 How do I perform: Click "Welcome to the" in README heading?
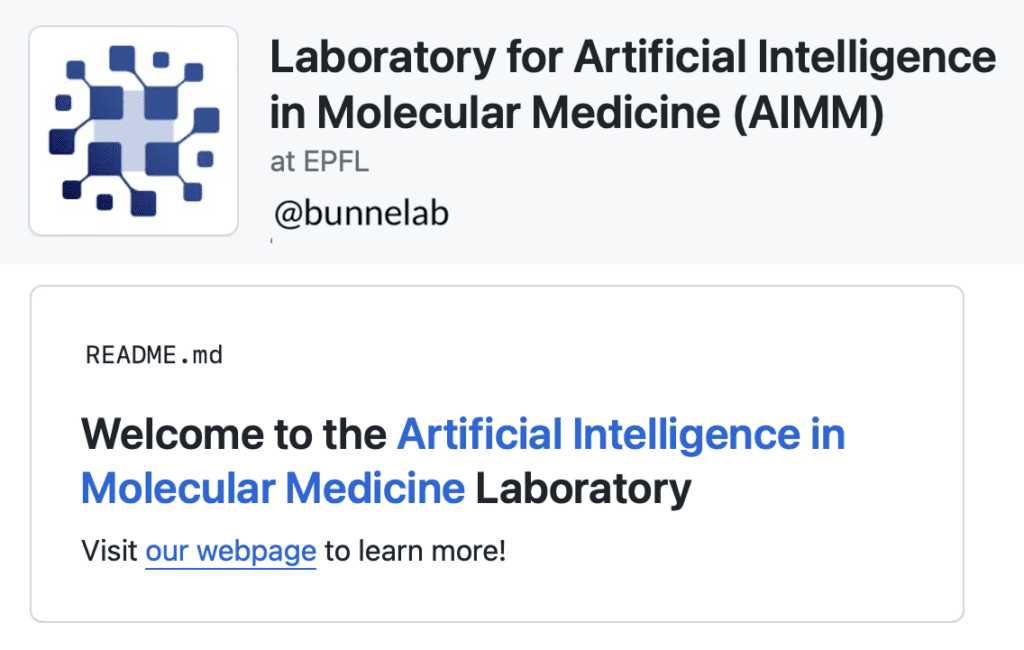click(x=233, y=435)
